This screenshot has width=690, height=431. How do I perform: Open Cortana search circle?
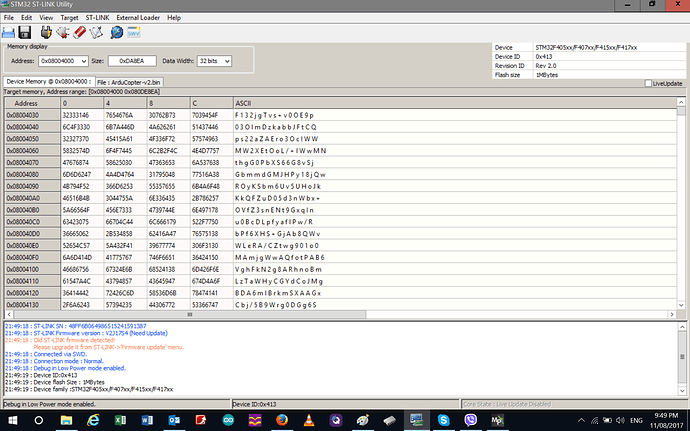[x=39, y=420]
